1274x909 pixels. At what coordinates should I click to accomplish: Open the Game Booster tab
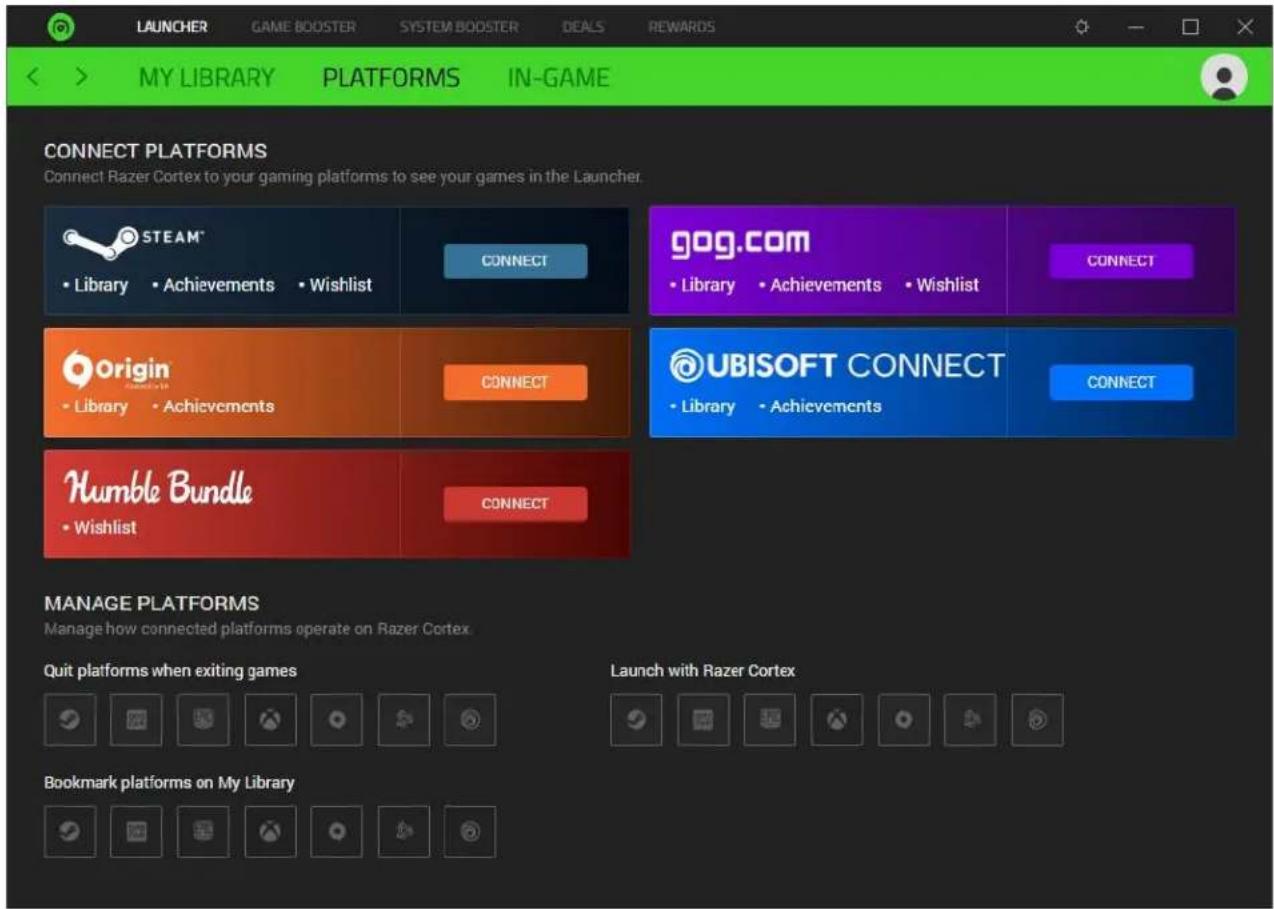304,27
